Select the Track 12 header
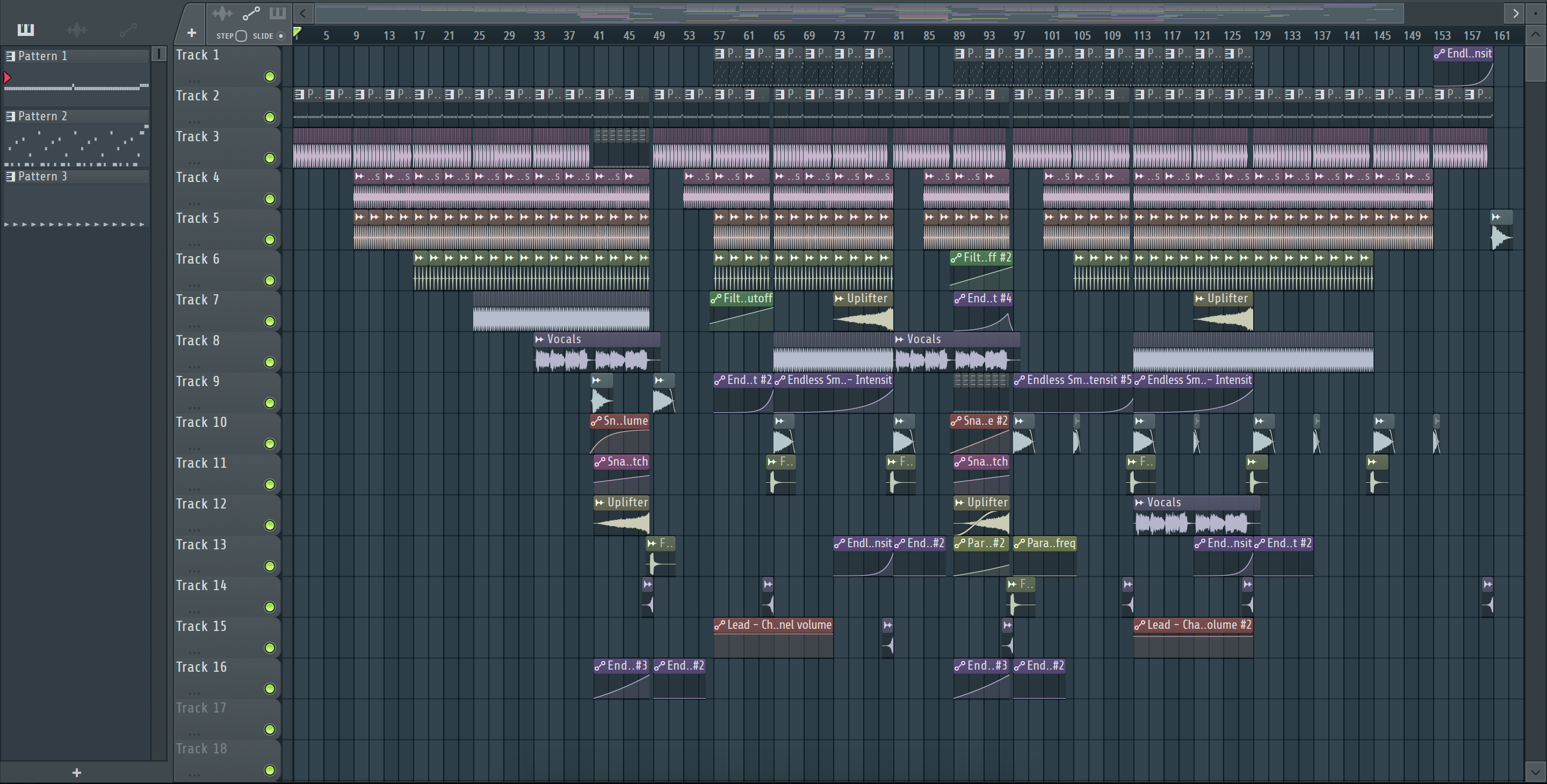 click(227, 514)
